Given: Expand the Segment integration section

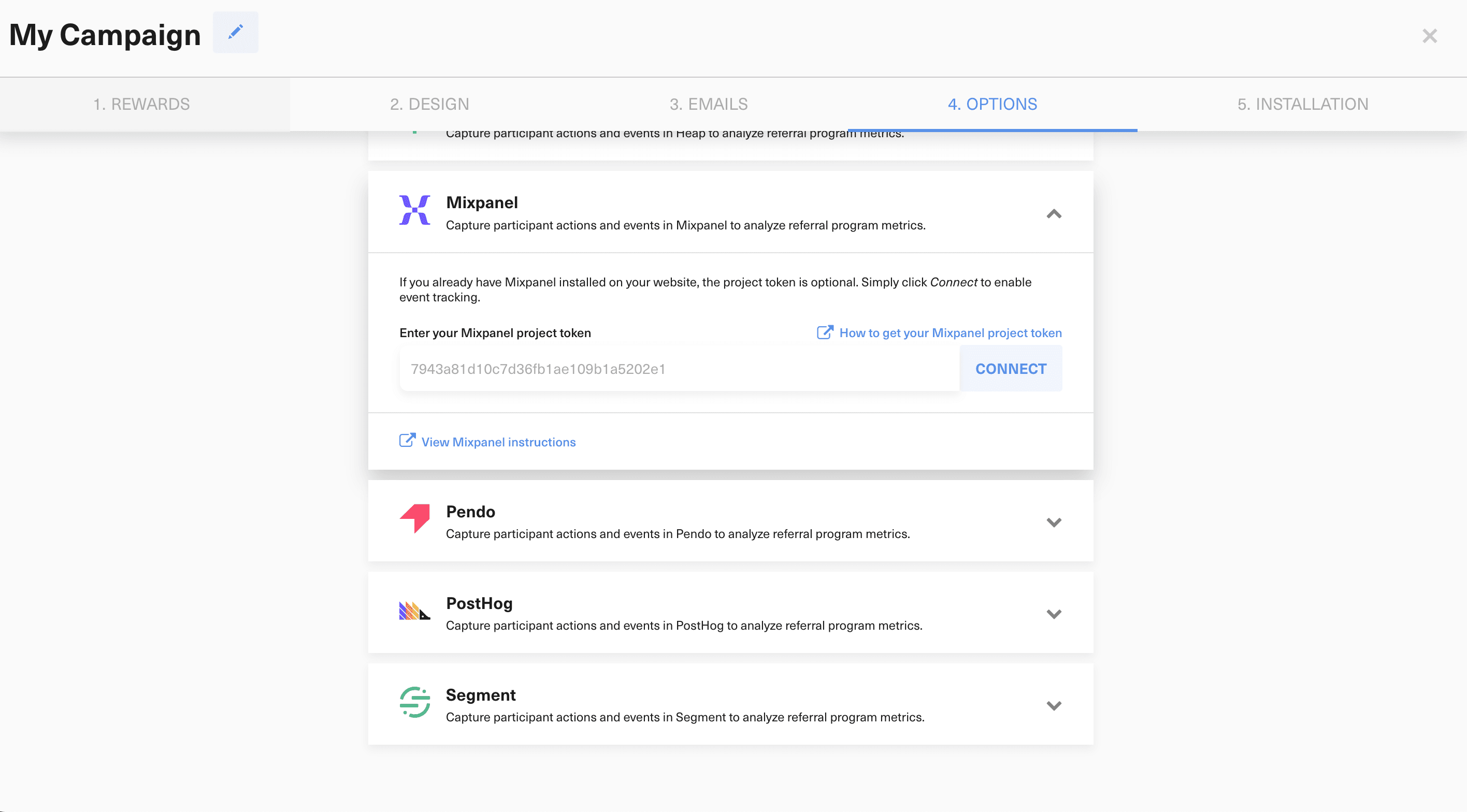Looking at the screenshot, I should 1054,705.
